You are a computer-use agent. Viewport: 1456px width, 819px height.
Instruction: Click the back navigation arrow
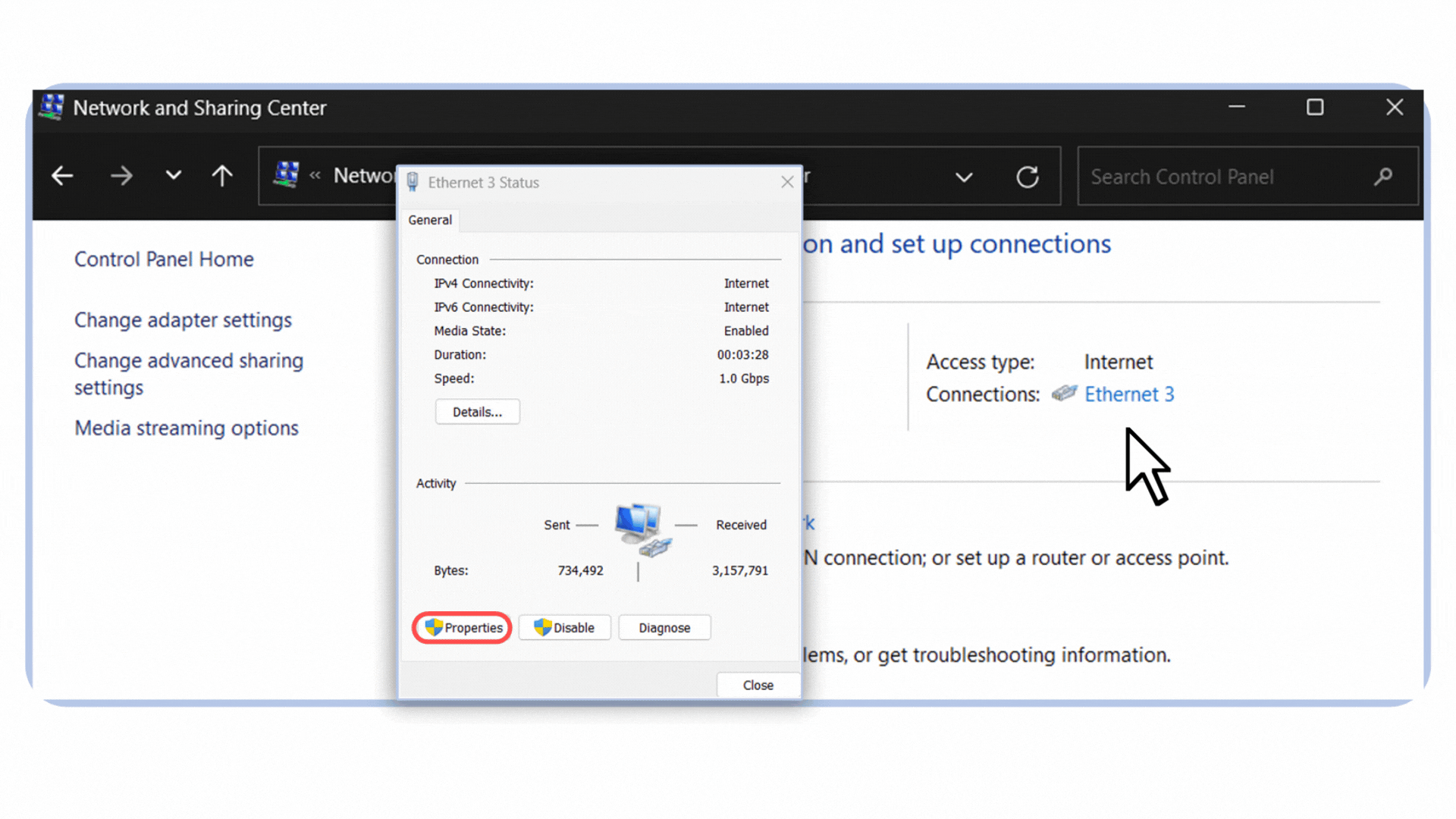click(62, 176)
